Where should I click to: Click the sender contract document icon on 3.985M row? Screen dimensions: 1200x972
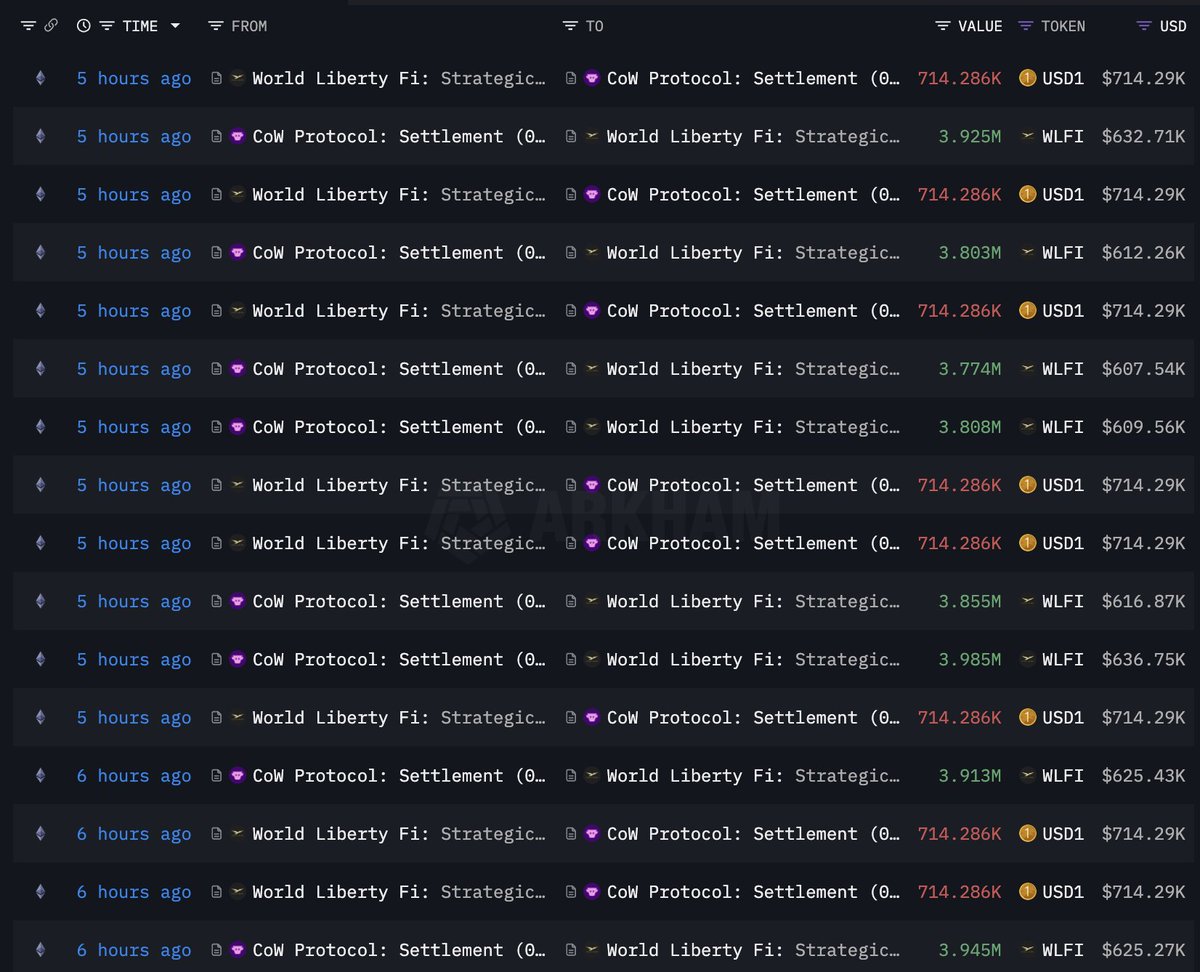click(216, 660)
